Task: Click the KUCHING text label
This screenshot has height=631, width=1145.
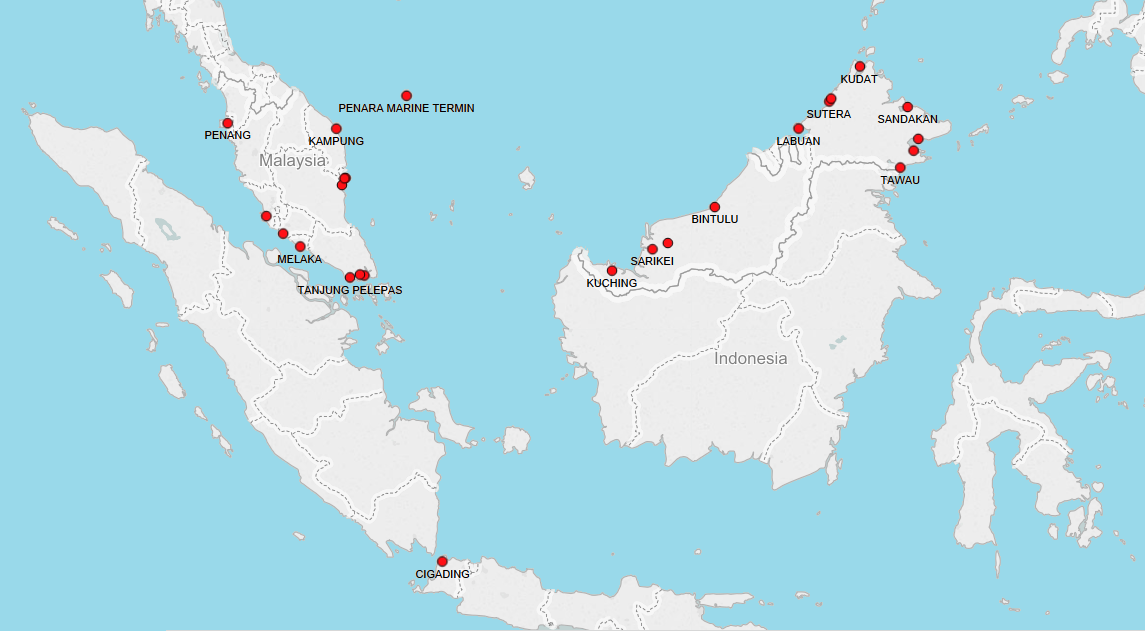Action: pyautogui.click(x=611, y=283)
